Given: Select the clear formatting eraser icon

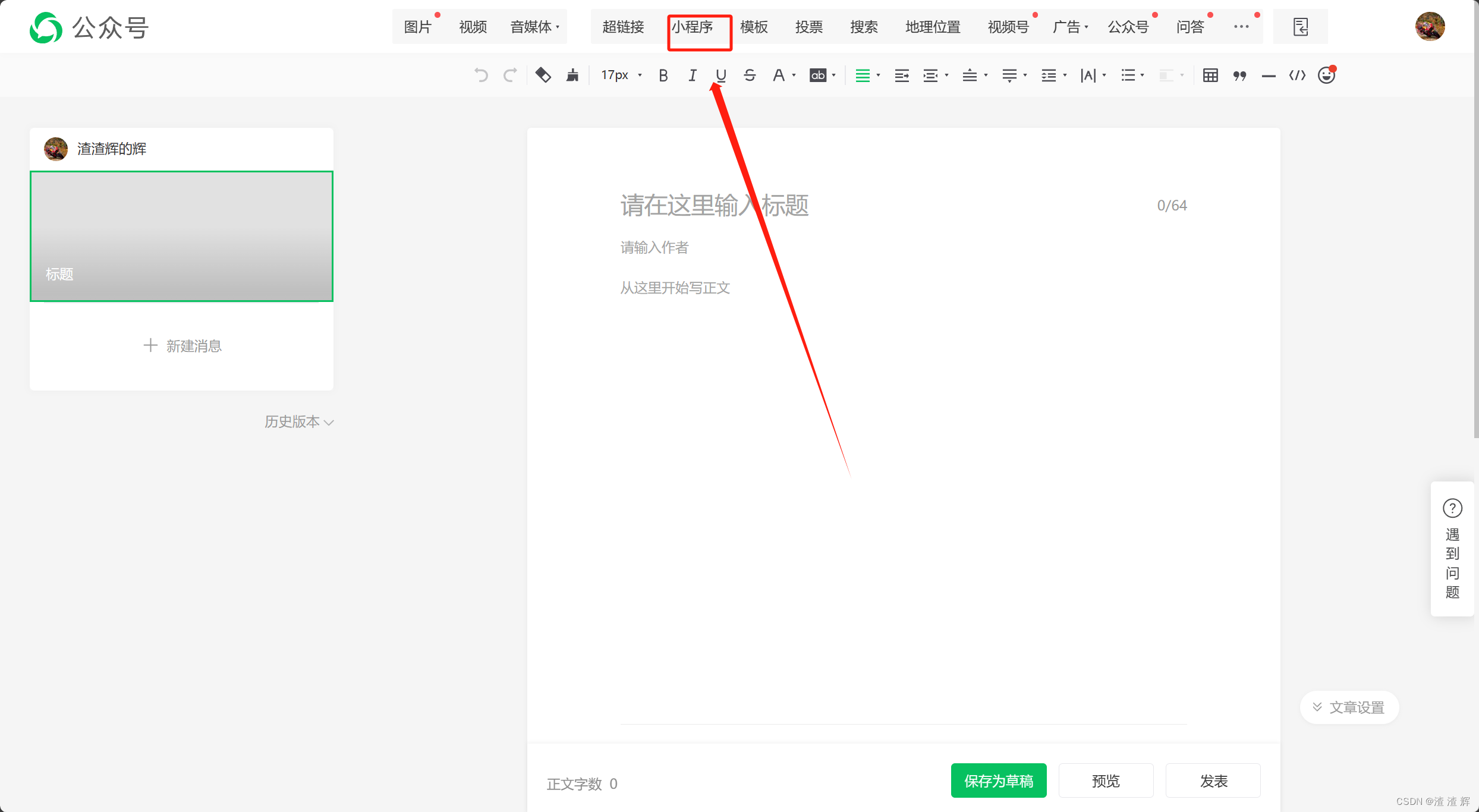Looking at the screenshot, I should [x=543, y=75].
